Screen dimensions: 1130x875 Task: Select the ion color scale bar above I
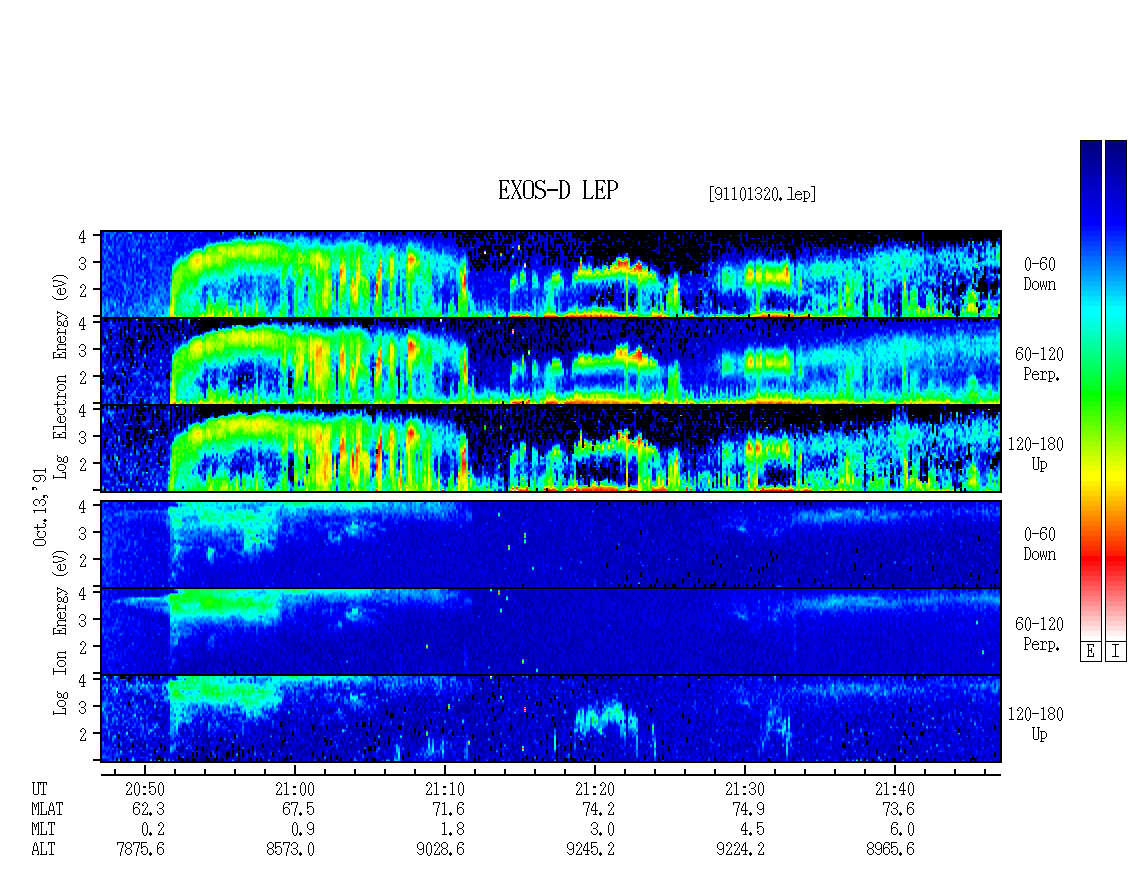(x=1116, y=390)
